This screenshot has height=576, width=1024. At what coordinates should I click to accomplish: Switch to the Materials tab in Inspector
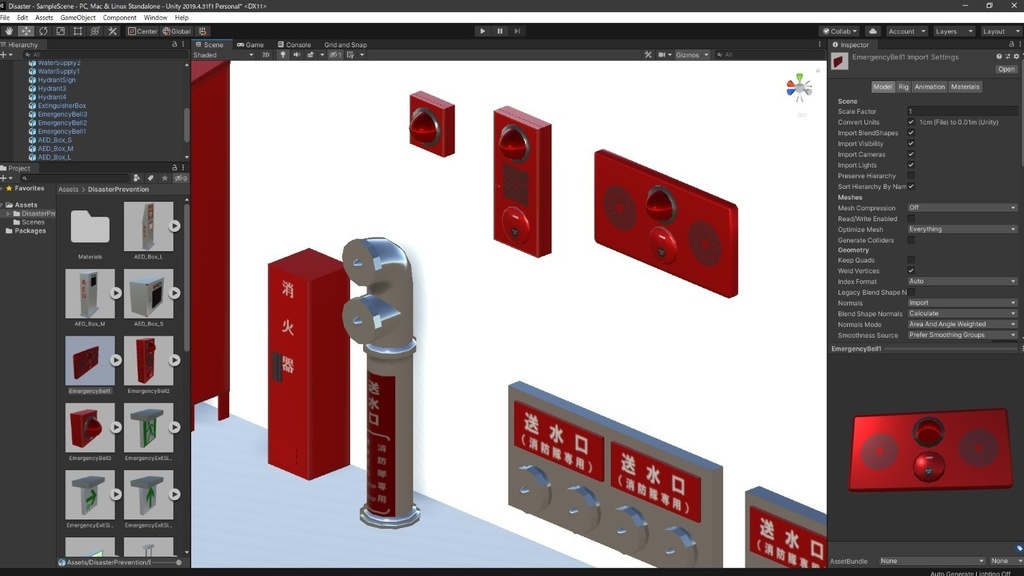[965, 87]
